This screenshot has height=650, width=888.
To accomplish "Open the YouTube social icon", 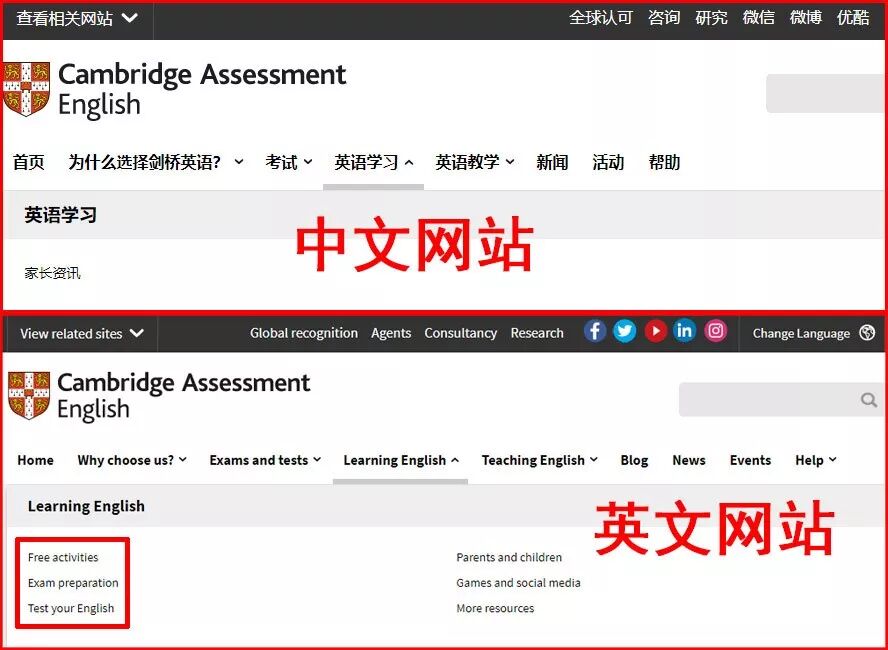I will tap(655, 331).
